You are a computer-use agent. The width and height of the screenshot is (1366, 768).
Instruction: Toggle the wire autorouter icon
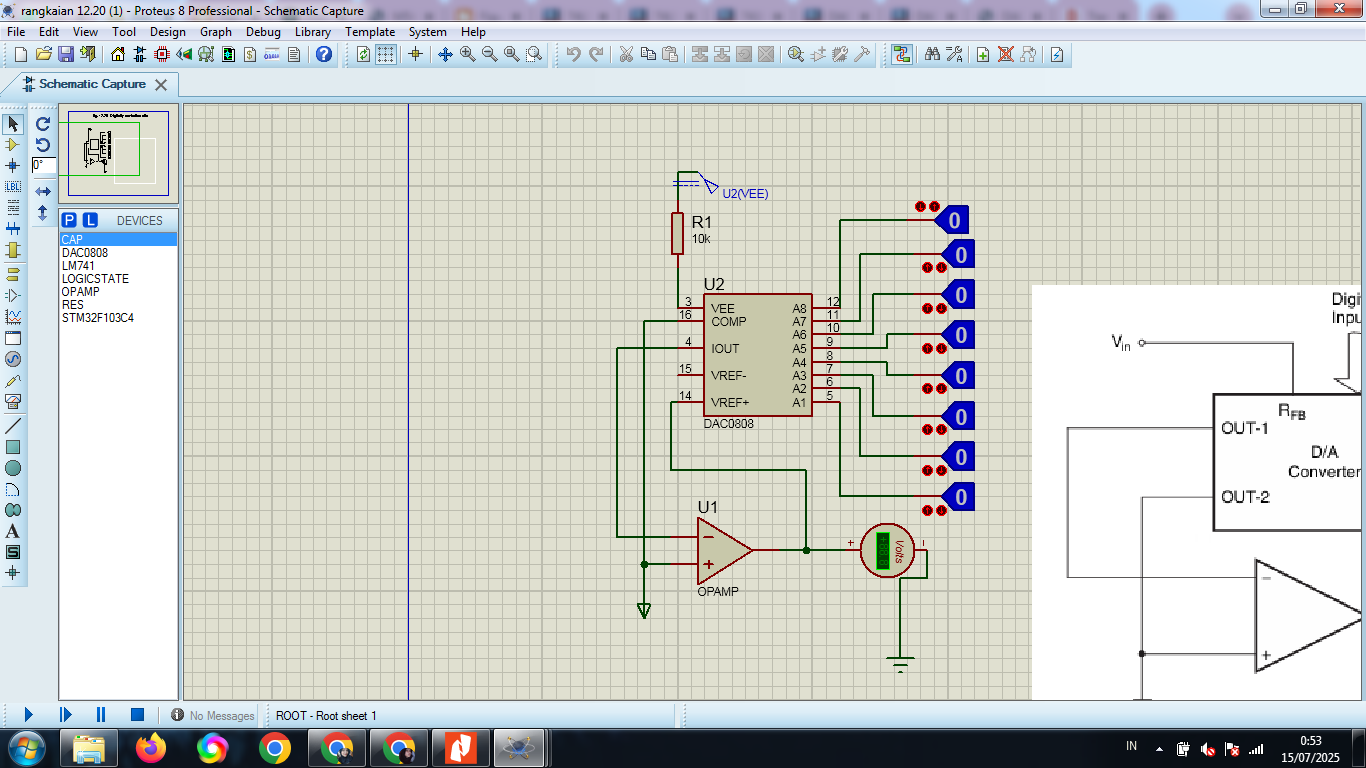point(903,54)
